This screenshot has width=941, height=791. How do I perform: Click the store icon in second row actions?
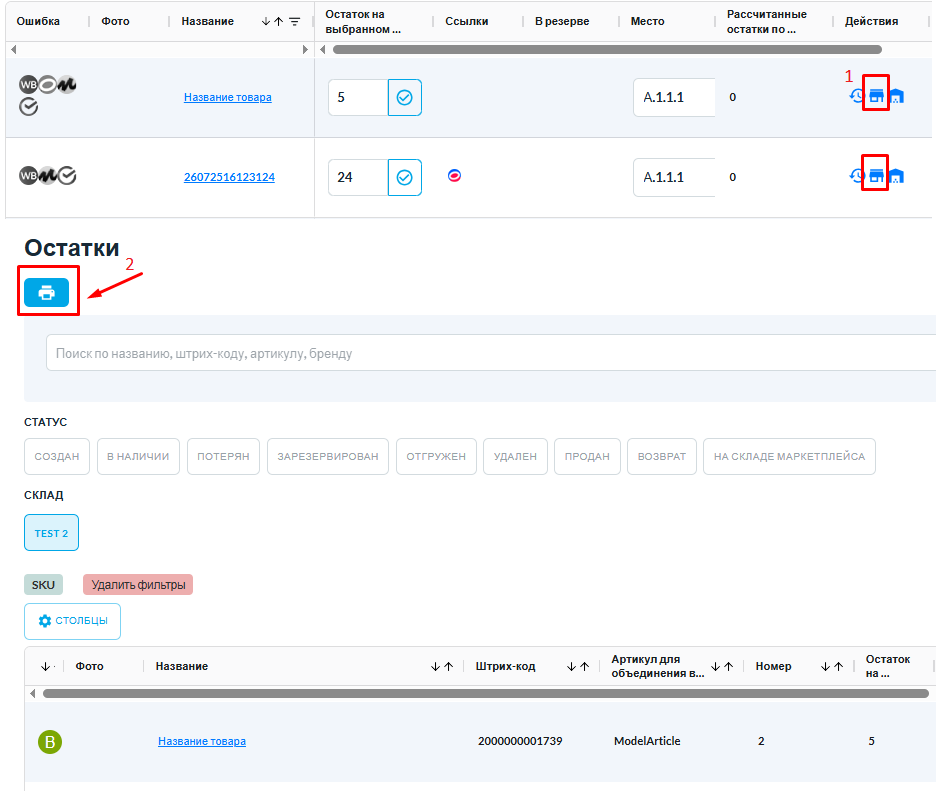pyautogui.click(x=876, y=176)
